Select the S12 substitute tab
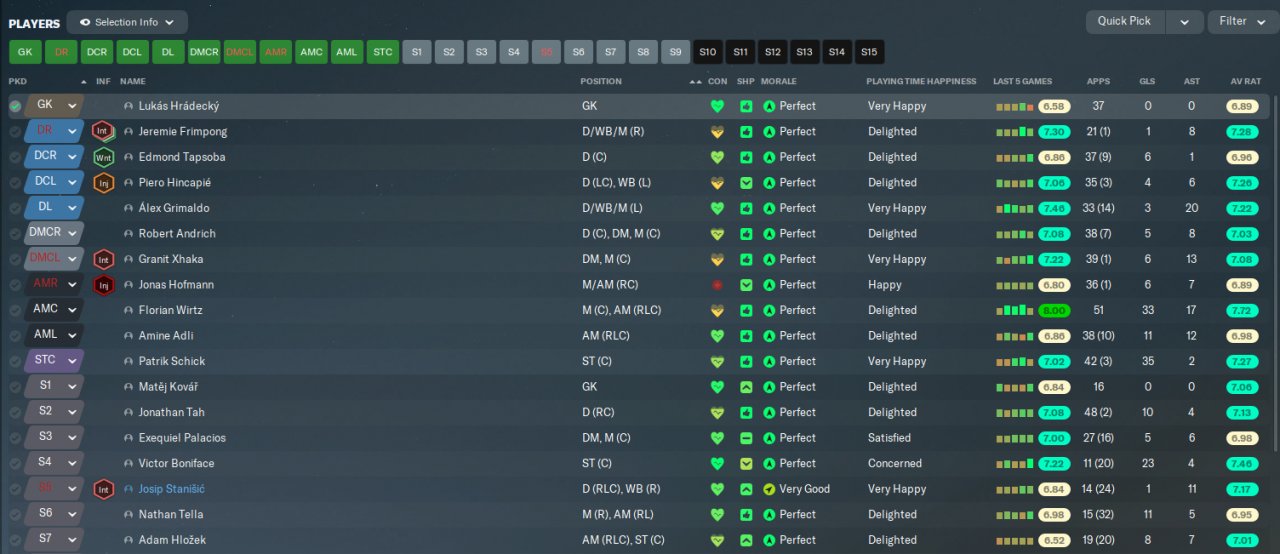 [772, 52]
